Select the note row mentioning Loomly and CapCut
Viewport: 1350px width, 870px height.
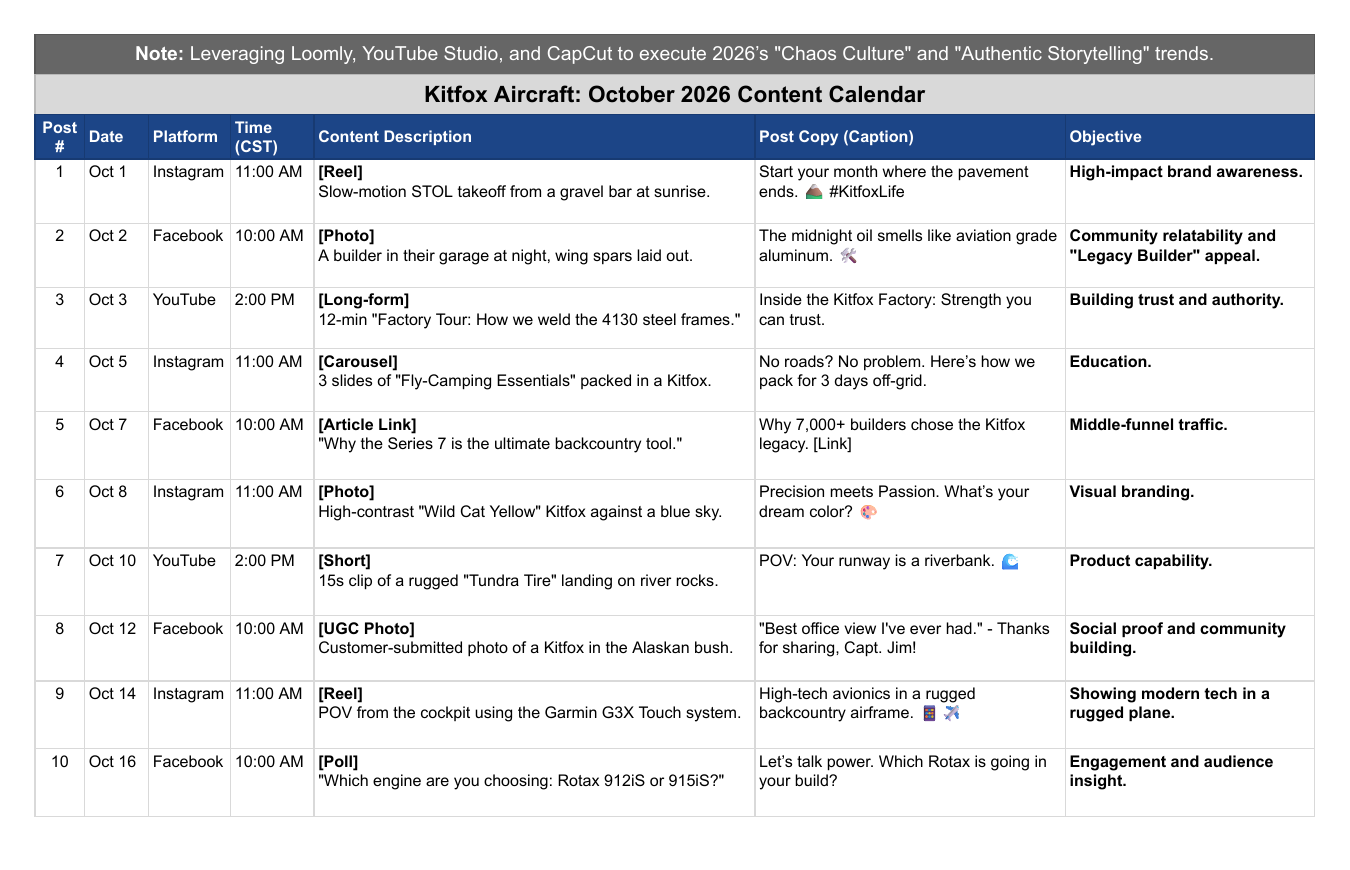tap(674, 54)
